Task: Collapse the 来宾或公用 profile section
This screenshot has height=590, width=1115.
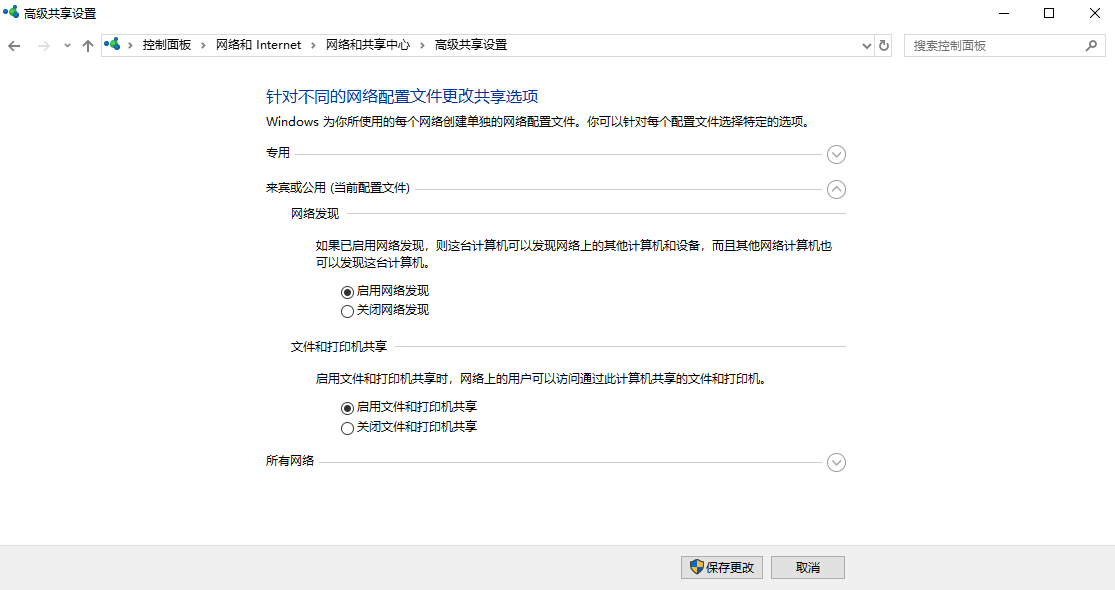Action: [836, 189]
